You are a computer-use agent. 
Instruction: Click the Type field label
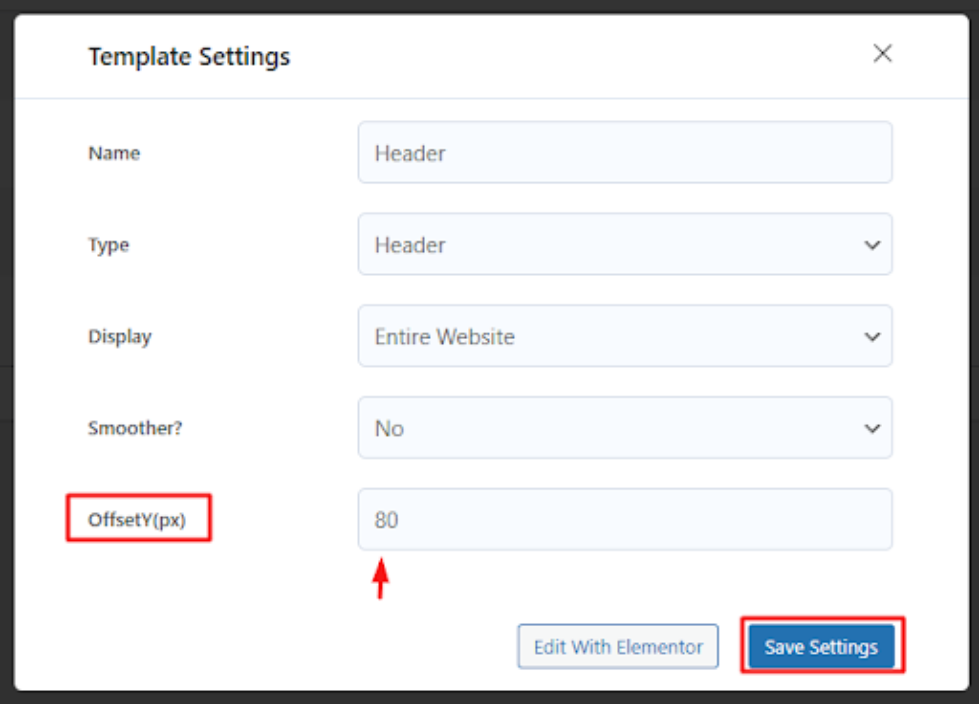[109, 245]
